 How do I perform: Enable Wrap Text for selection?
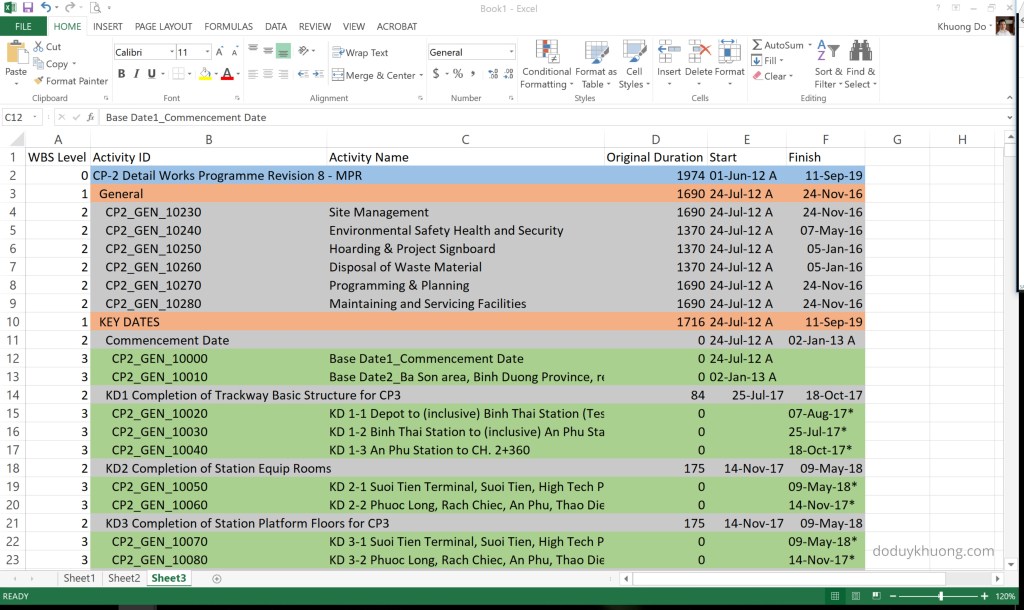tap(360, 52)
